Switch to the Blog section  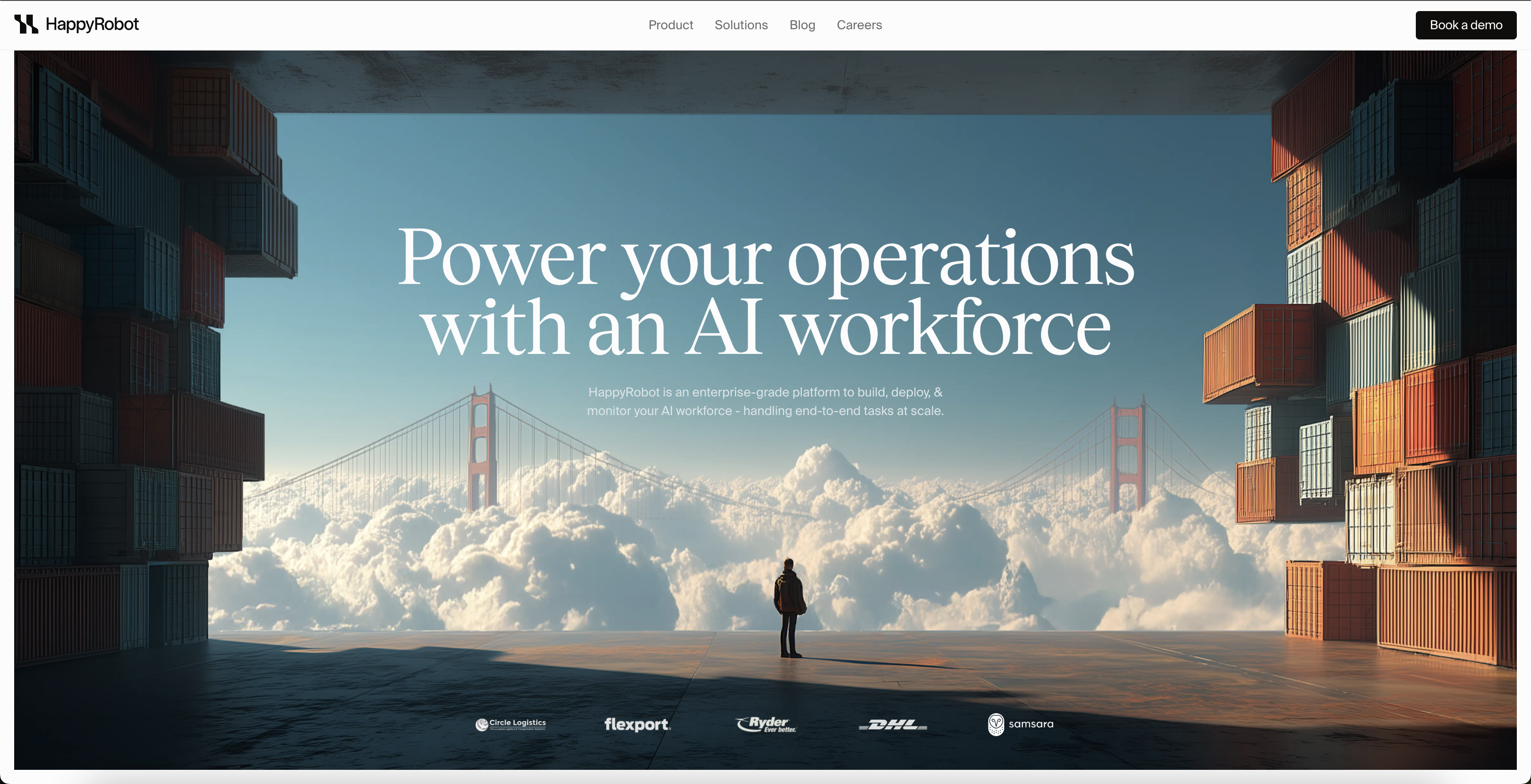point(802,25)
